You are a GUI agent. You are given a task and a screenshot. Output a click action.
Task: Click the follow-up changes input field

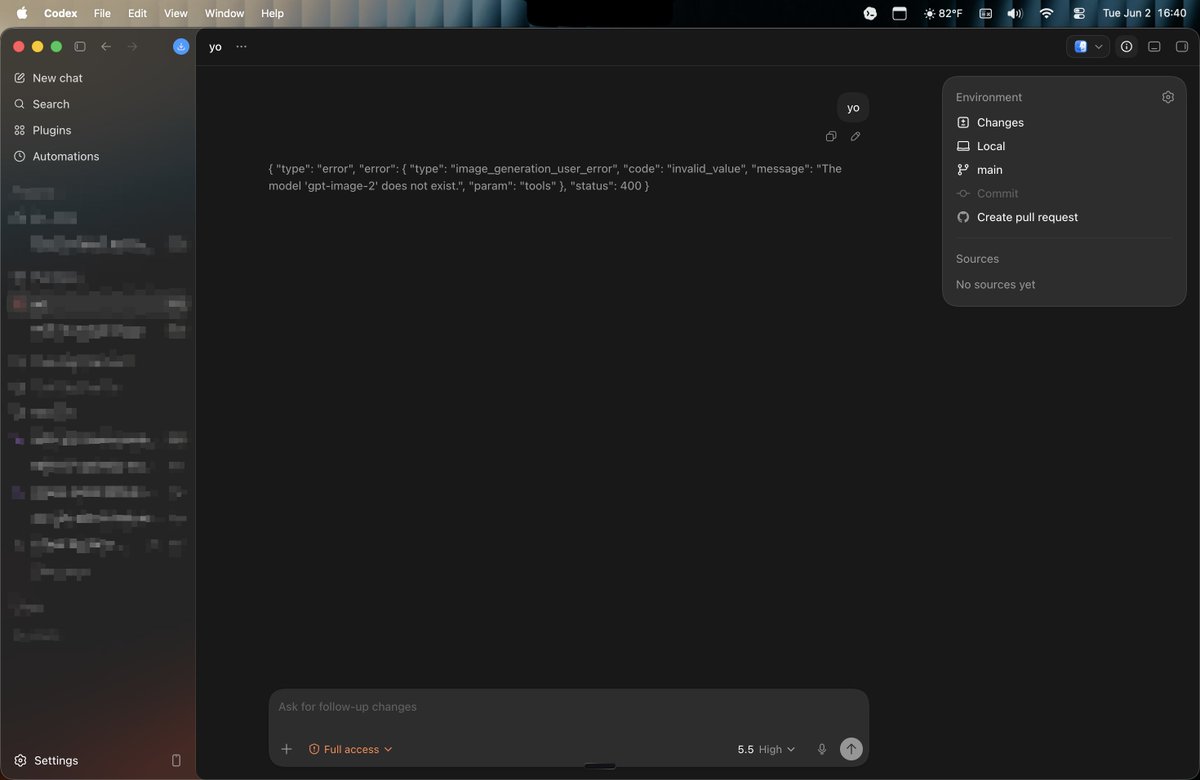click(x=568, y=707)
